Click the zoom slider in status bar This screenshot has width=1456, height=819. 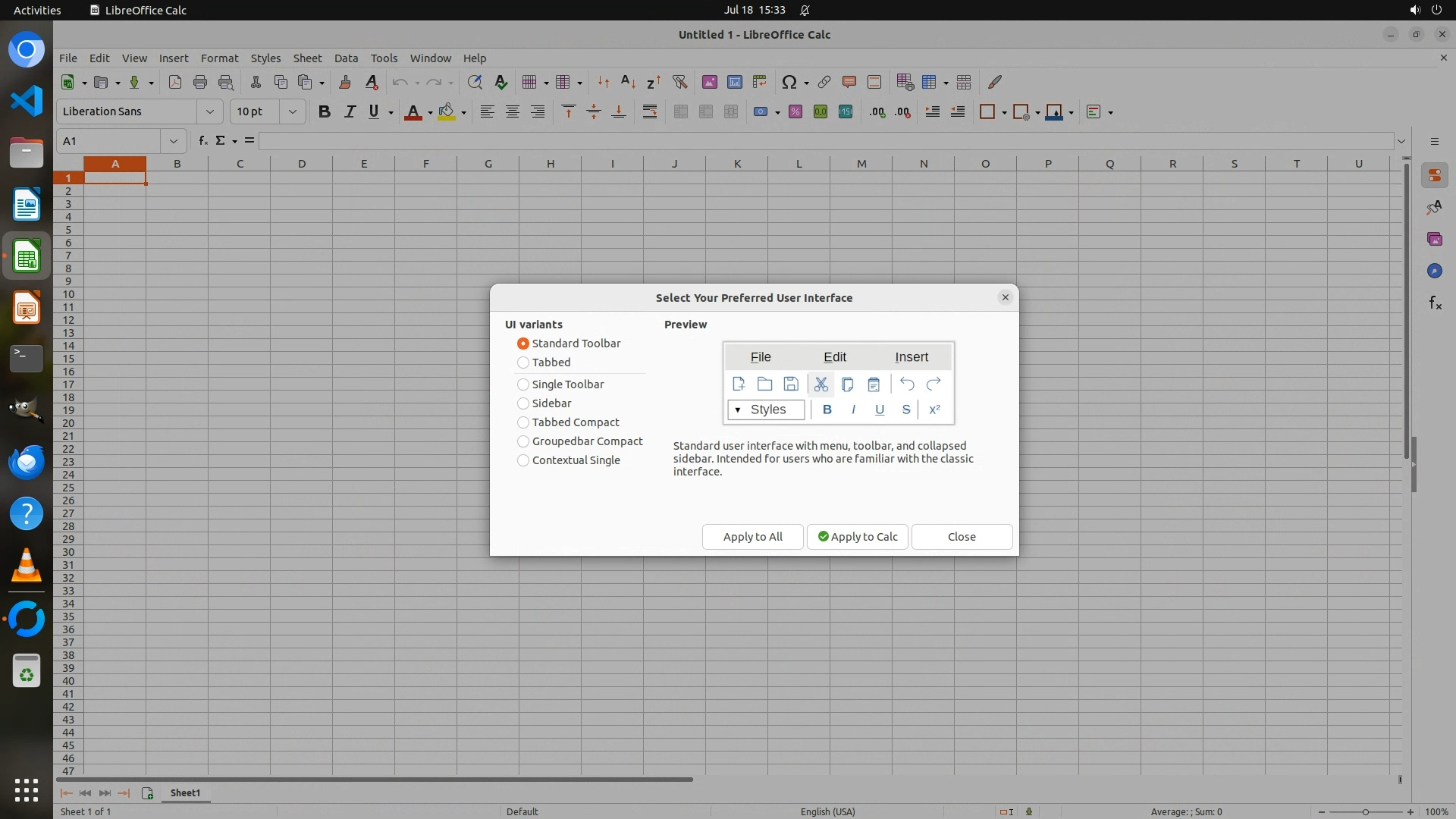click(1365, 812)
